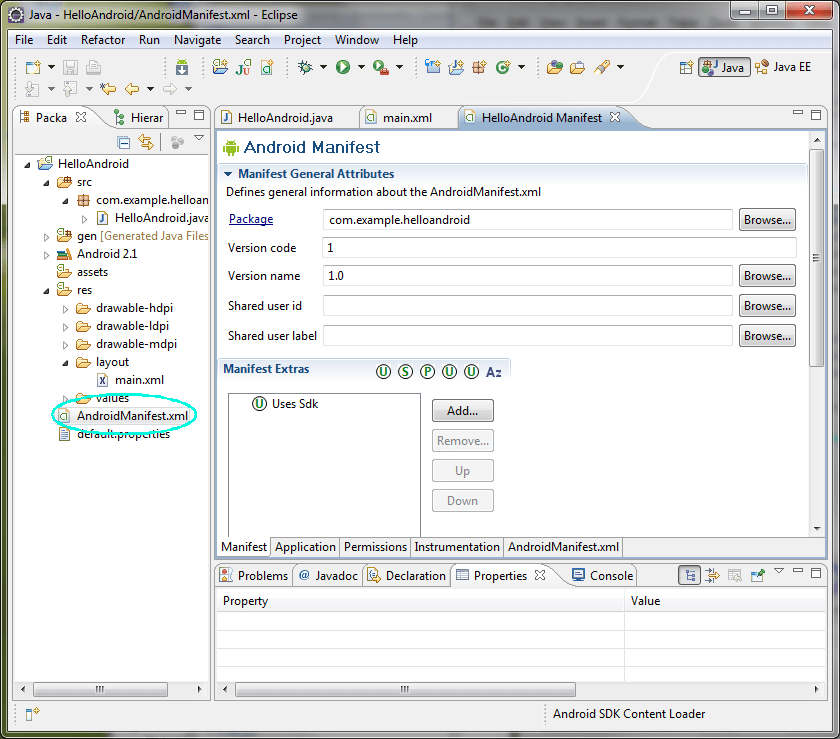Screen dimensions: 840x739
Task: Click New Android Project wizard icon
Action: point(220,67)
